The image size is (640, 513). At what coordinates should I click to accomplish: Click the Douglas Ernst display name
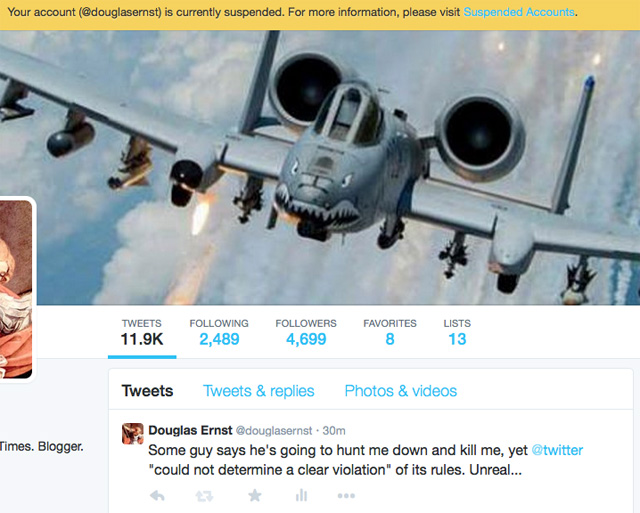pyautogui.click(x=190, y=430)
